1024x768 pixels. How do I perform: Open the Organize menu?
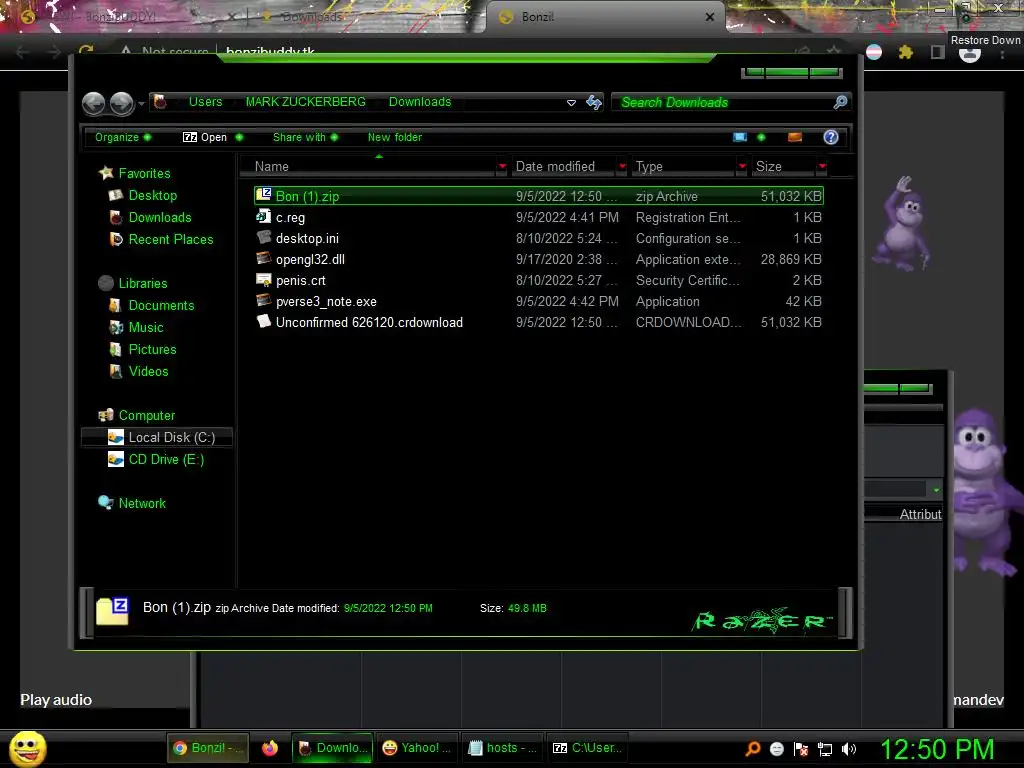pyautogui.click(x=123, y=137)
